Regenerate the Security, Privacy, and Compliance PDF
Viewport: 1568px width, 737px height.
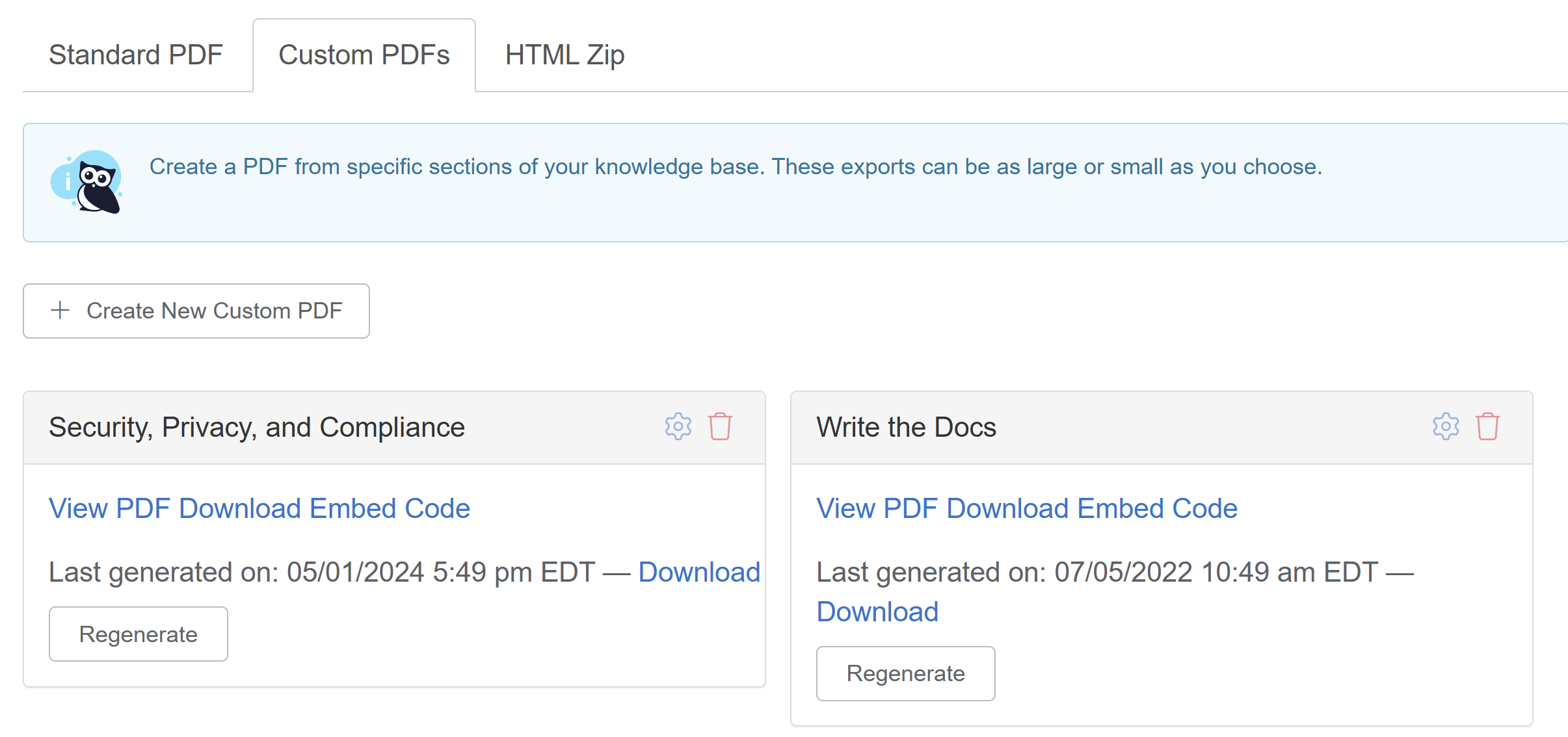click(x=138, y=634)
